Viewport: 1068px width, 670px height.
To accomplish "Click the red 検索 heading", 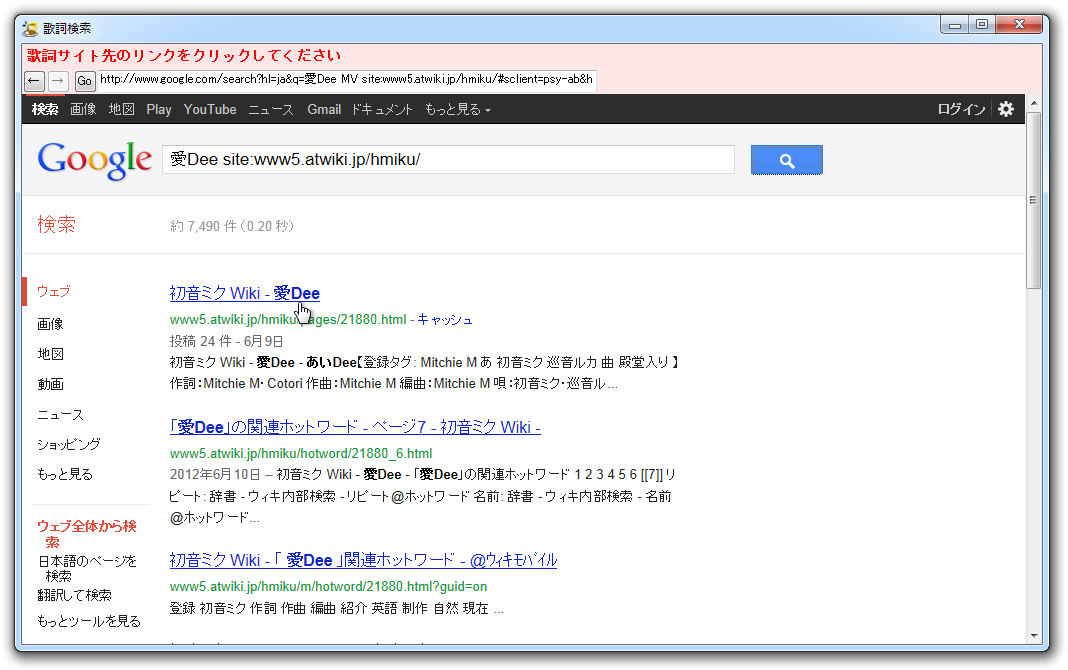I will tap(57, 224).
